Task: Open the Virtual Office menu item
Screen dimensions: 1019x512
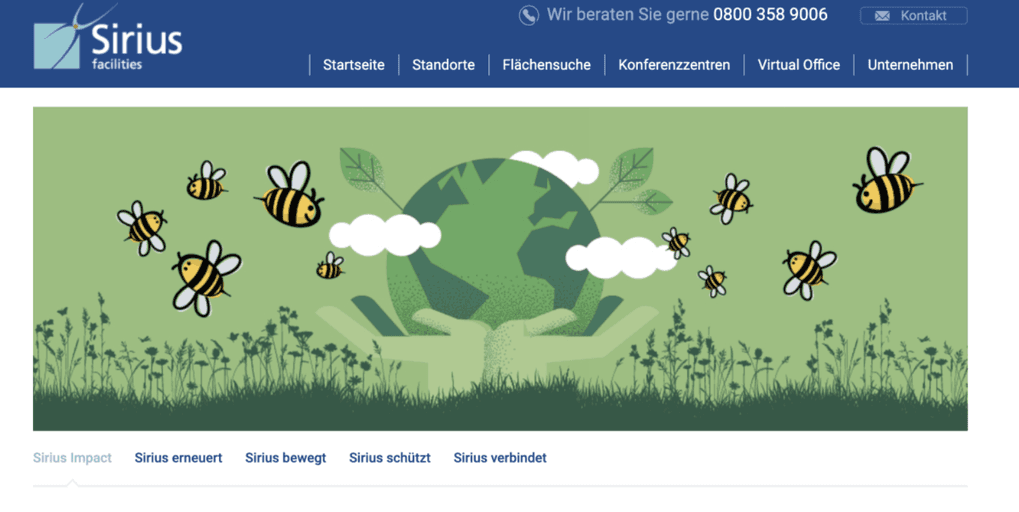Action: [799, 65]
